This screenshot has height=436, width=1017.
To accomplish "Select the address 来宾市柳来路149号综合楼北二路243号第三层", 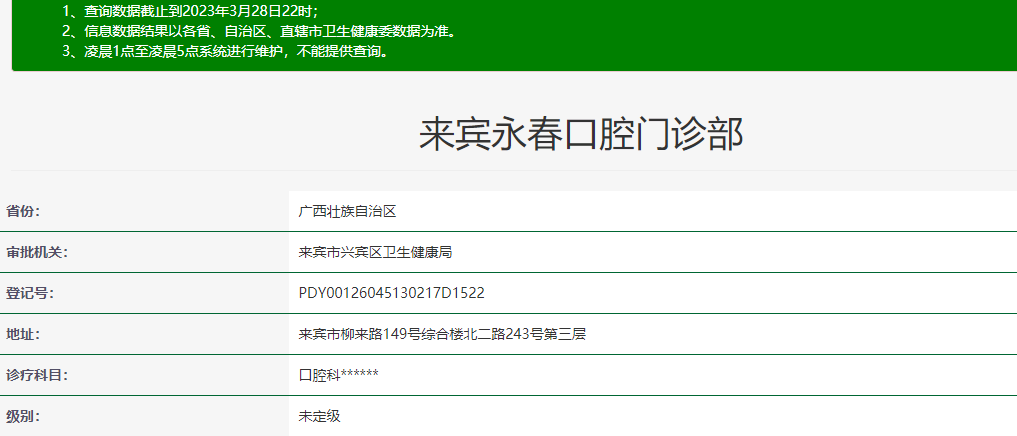I will click(442, 335).
